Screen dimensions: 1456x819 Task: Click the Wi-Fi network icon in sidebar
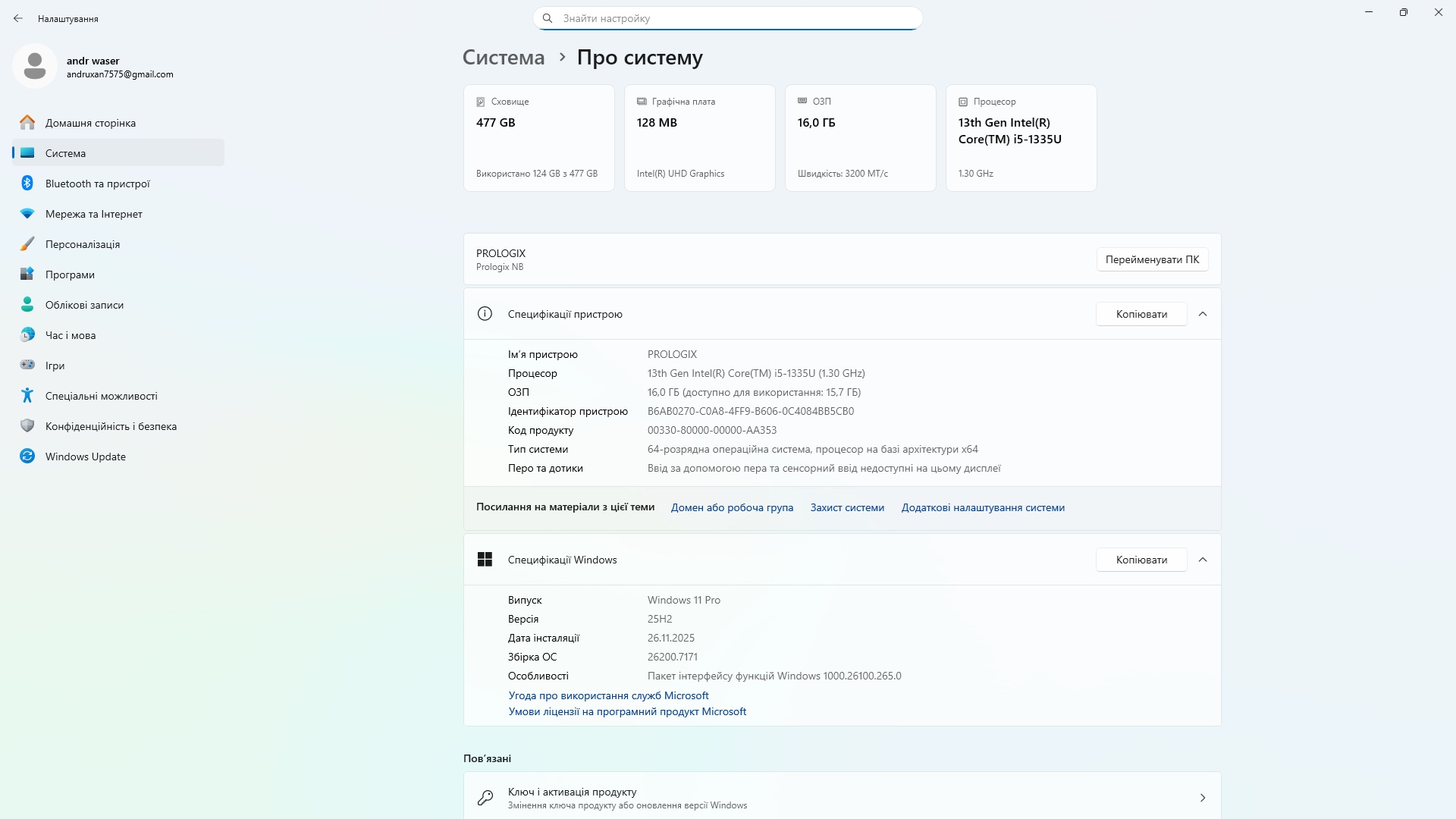[x=27, y=214]
